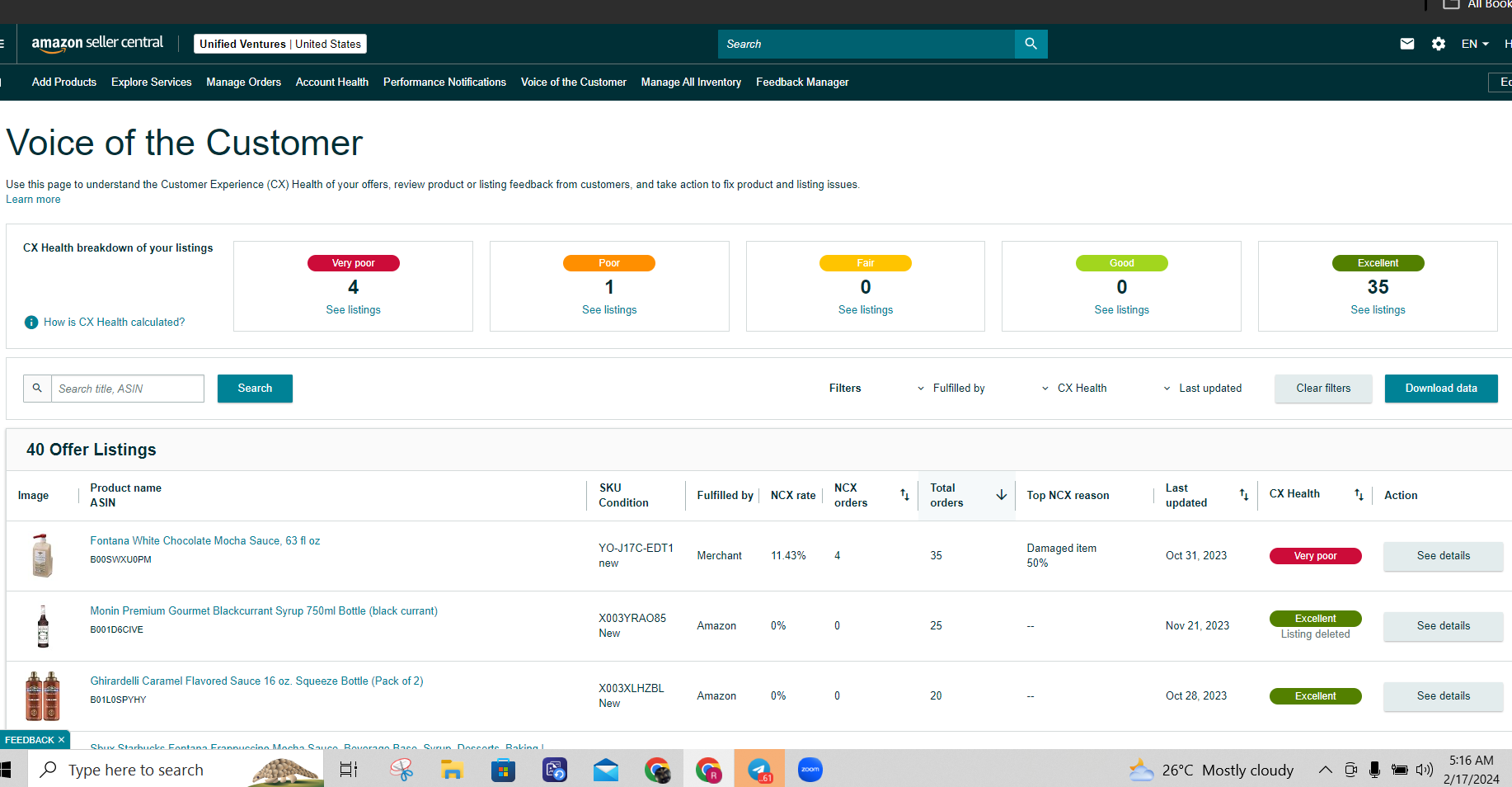Open File Explorer from the taskbar

452,770
